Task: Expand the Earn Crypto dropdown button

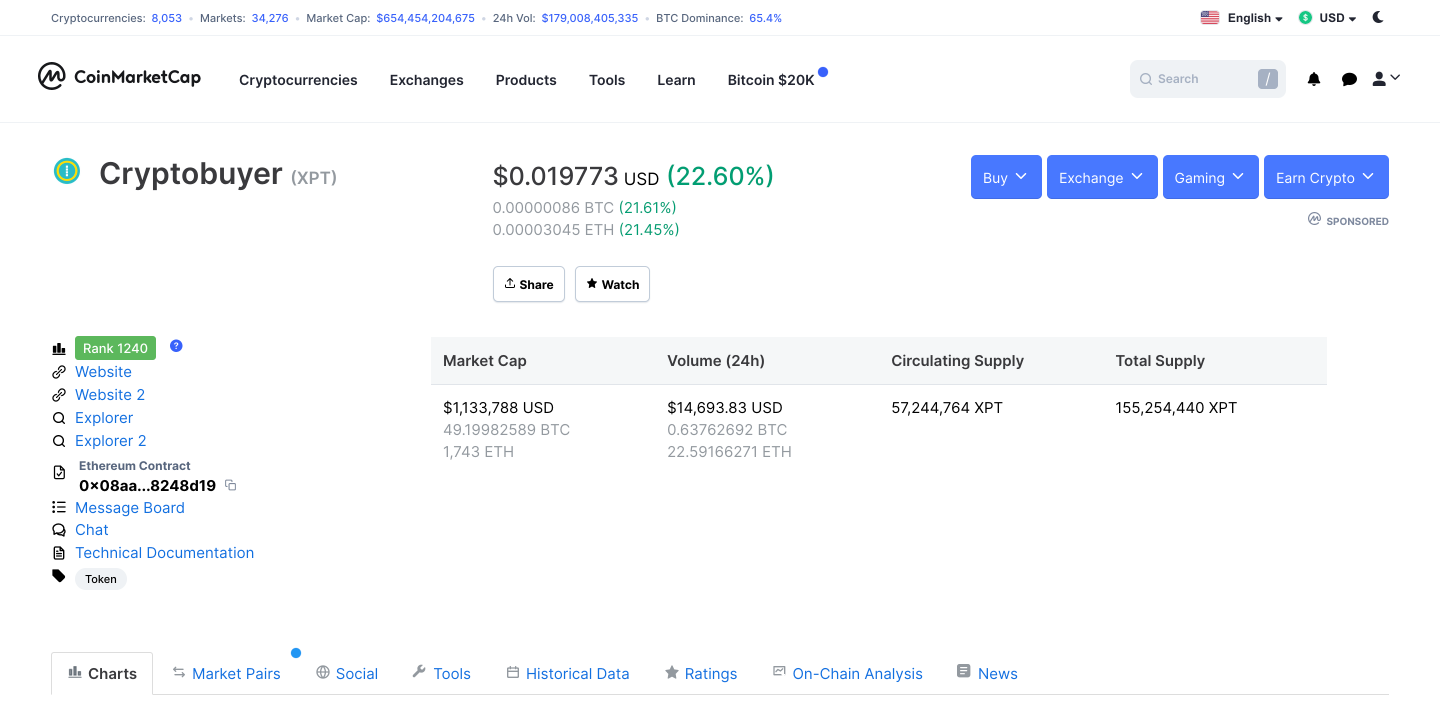Action: [x=1326, y=177]
